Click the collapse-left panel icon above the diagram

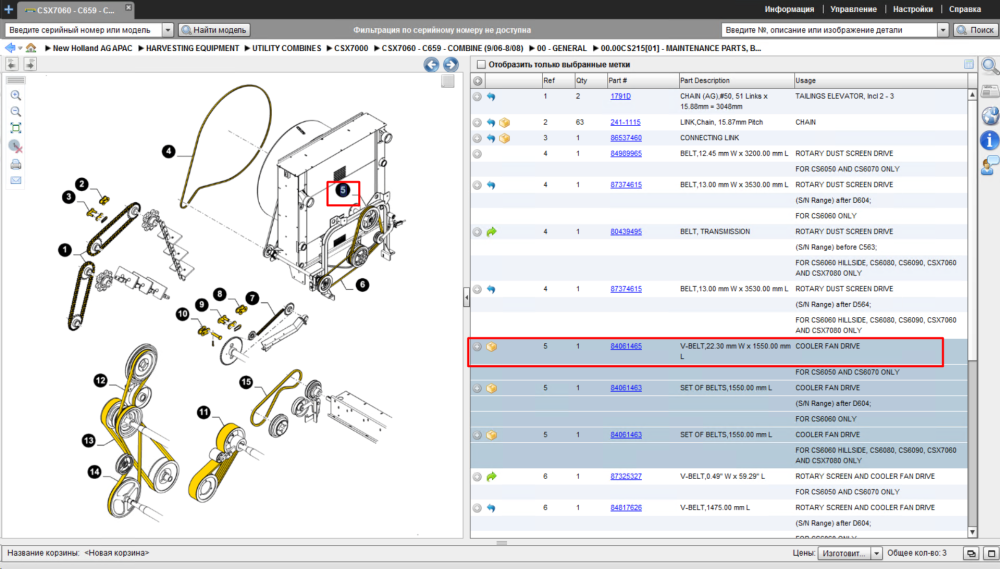point(12,64)
